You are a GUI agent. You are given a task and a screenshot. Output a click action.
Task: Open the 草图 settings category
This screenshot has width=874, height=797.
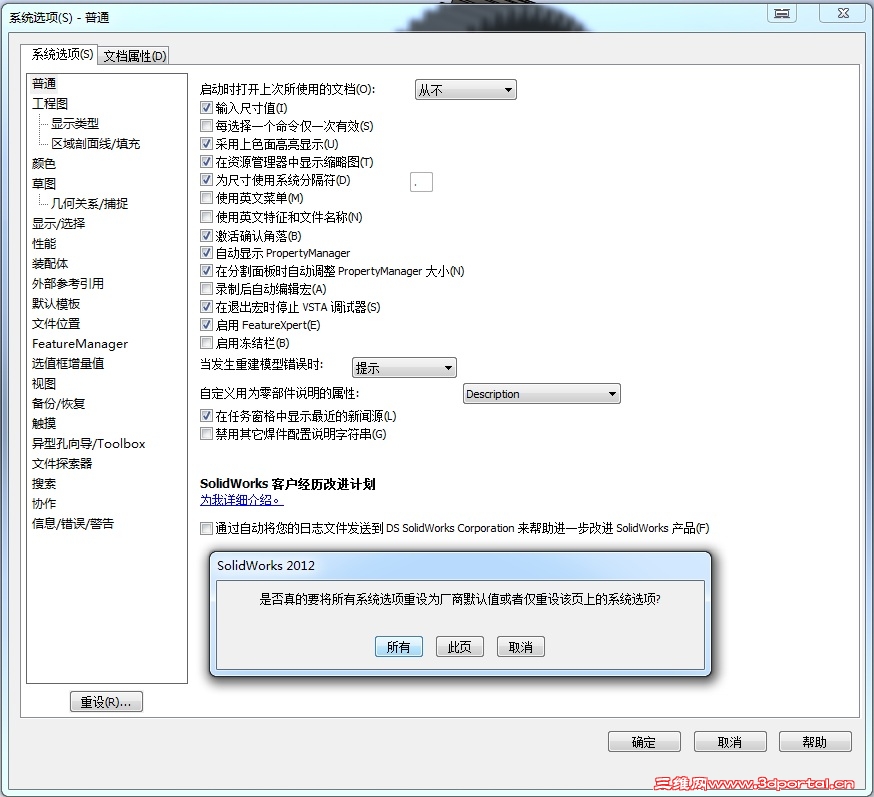click(x=43, y=184)
